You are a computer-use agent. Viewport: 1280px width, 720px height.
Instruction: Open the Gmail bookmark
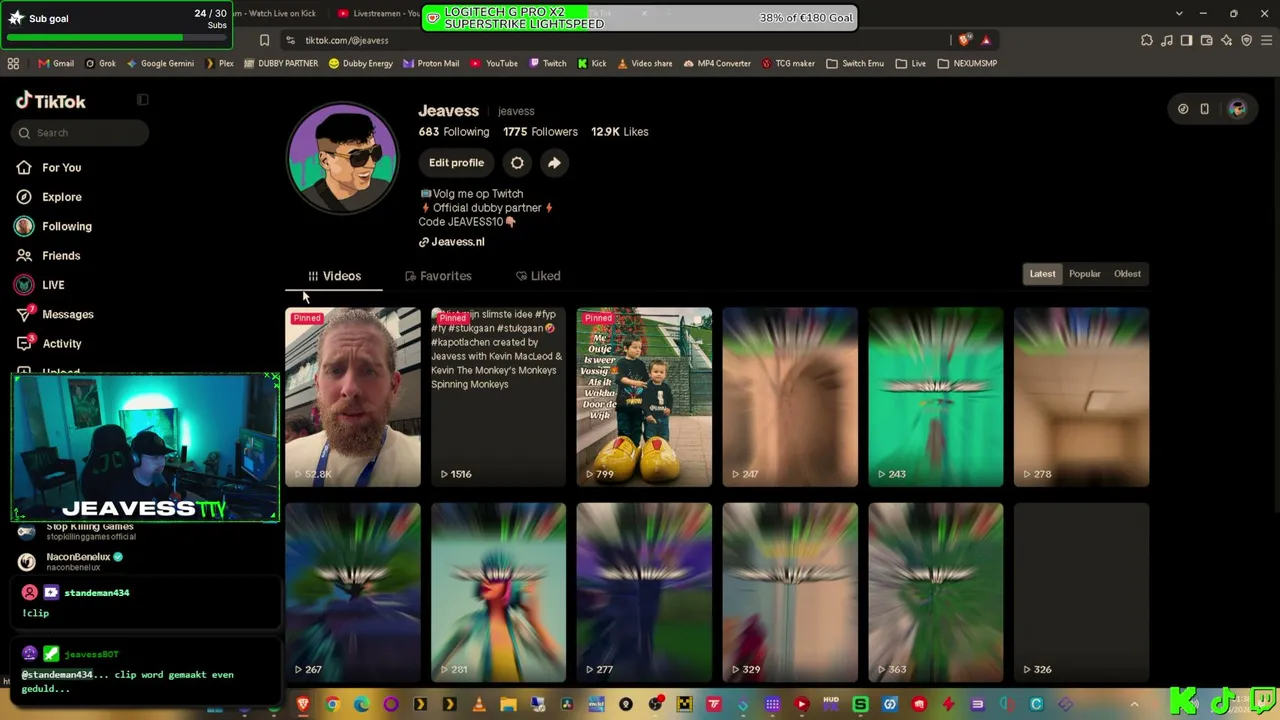coord(56,63)
